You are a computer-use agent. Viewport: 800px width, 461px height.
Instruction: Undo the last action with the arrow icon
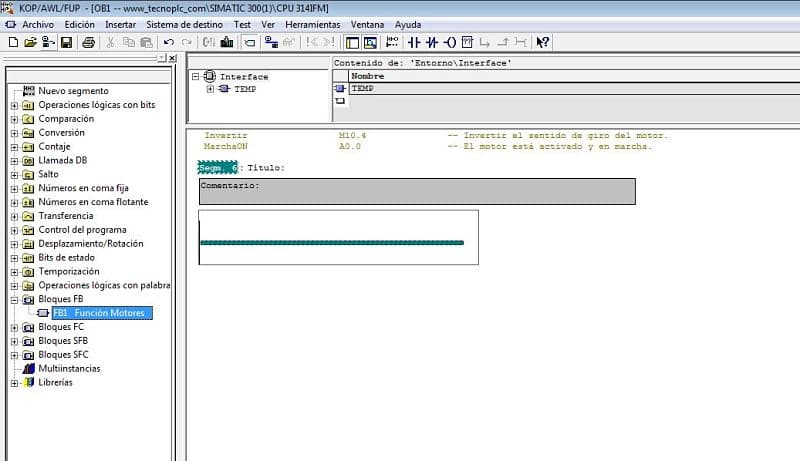(169, 42)
